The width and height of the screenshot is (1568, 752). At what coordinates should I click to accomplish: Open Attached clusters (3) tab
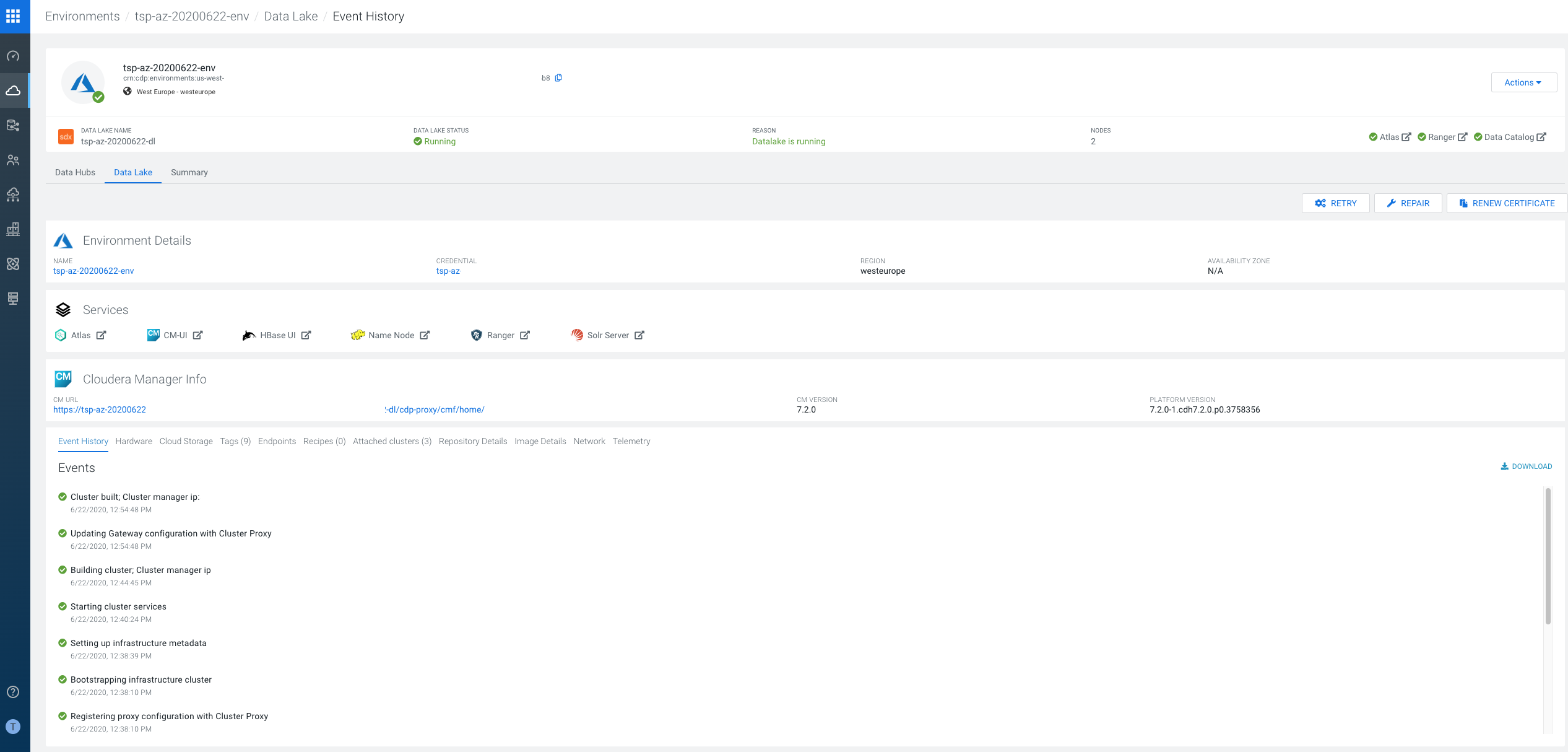392,441
